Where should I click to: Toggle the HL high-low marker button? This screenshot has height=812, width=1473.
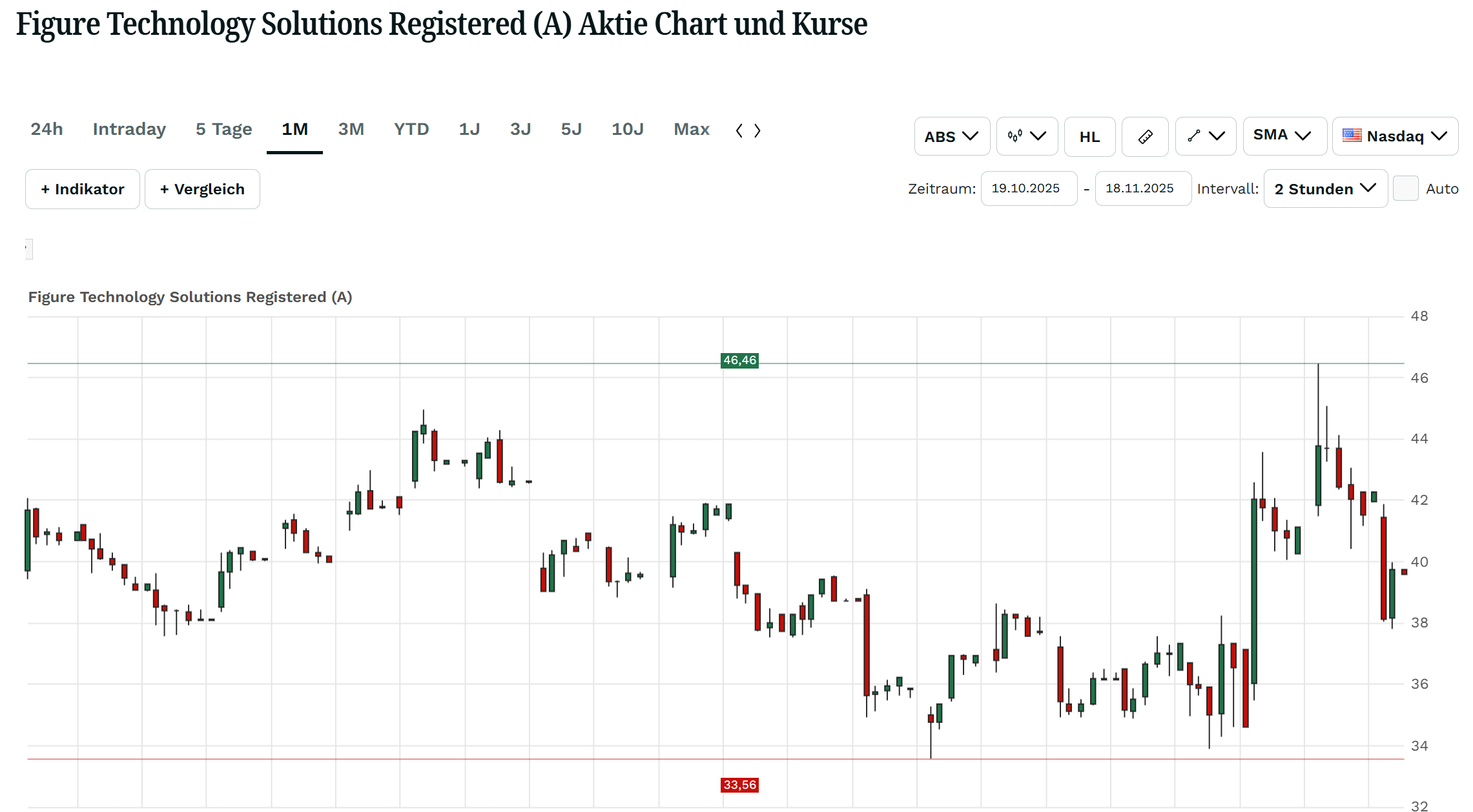pos(1089,136)
